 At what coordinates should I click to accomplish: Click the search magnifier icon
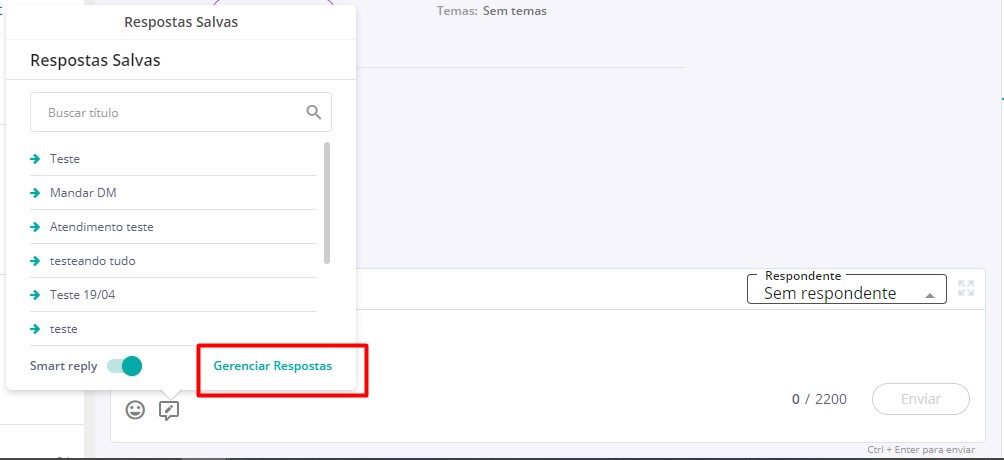(x=313, y=112)
